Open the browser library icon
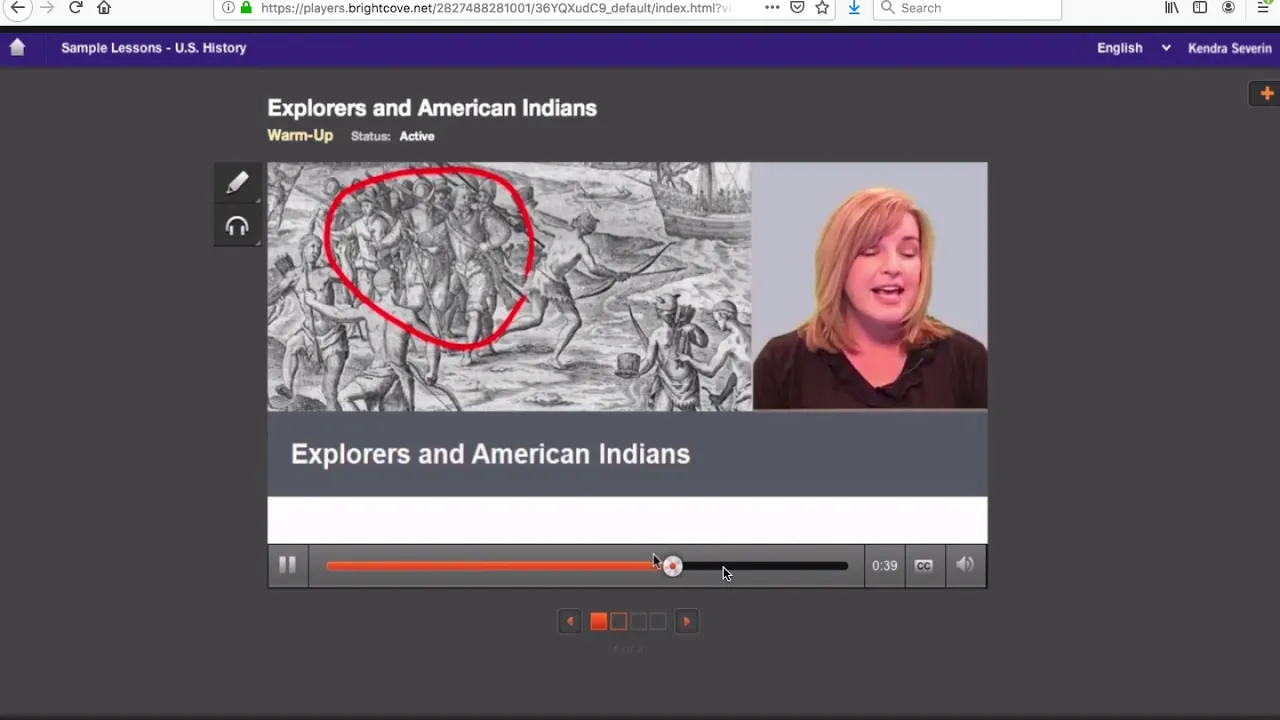 [1171, 8]
